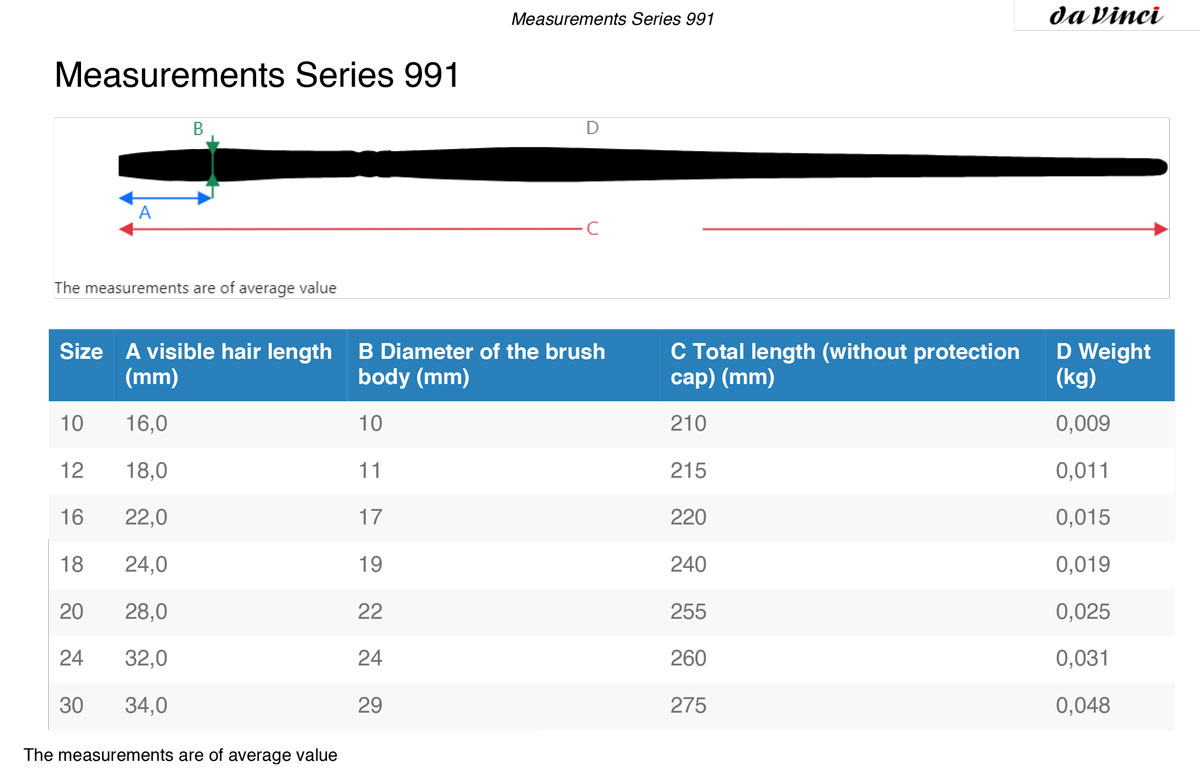Viewport: 1200px width, 780px height.
Task: Click the diameter value 24 cell
Action: (x=370, y=658)
